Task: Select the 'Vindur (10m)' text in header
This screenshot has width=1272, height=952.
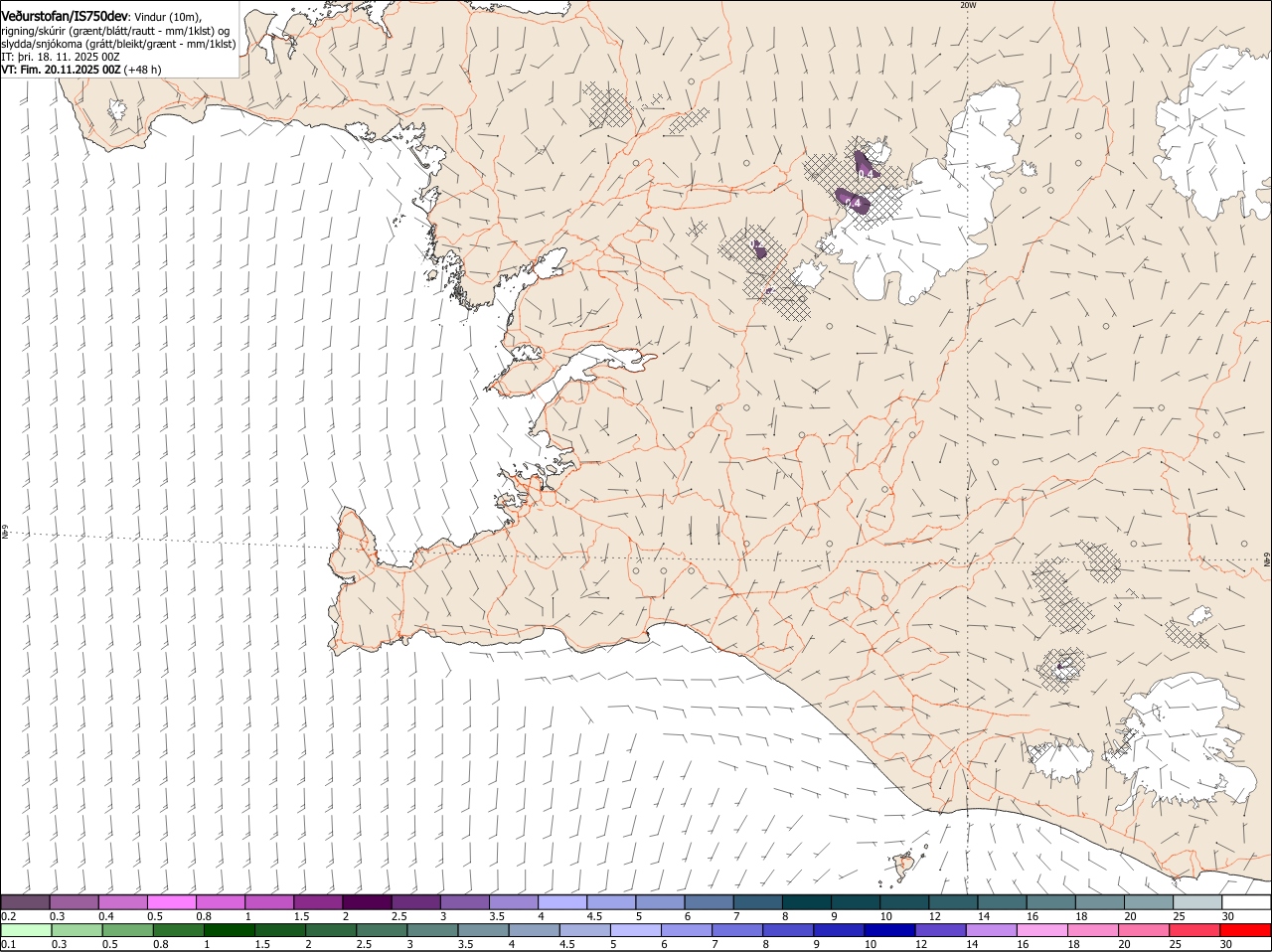Action: [168, 17]
